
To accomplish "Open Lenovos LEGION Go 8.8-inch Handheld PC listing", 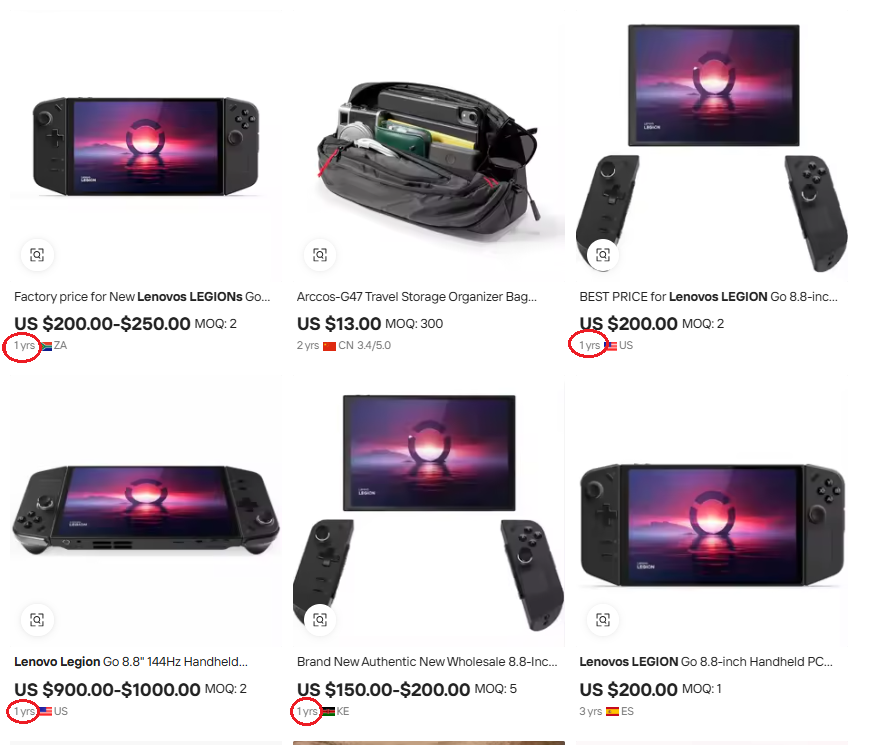I will [706, 661].
